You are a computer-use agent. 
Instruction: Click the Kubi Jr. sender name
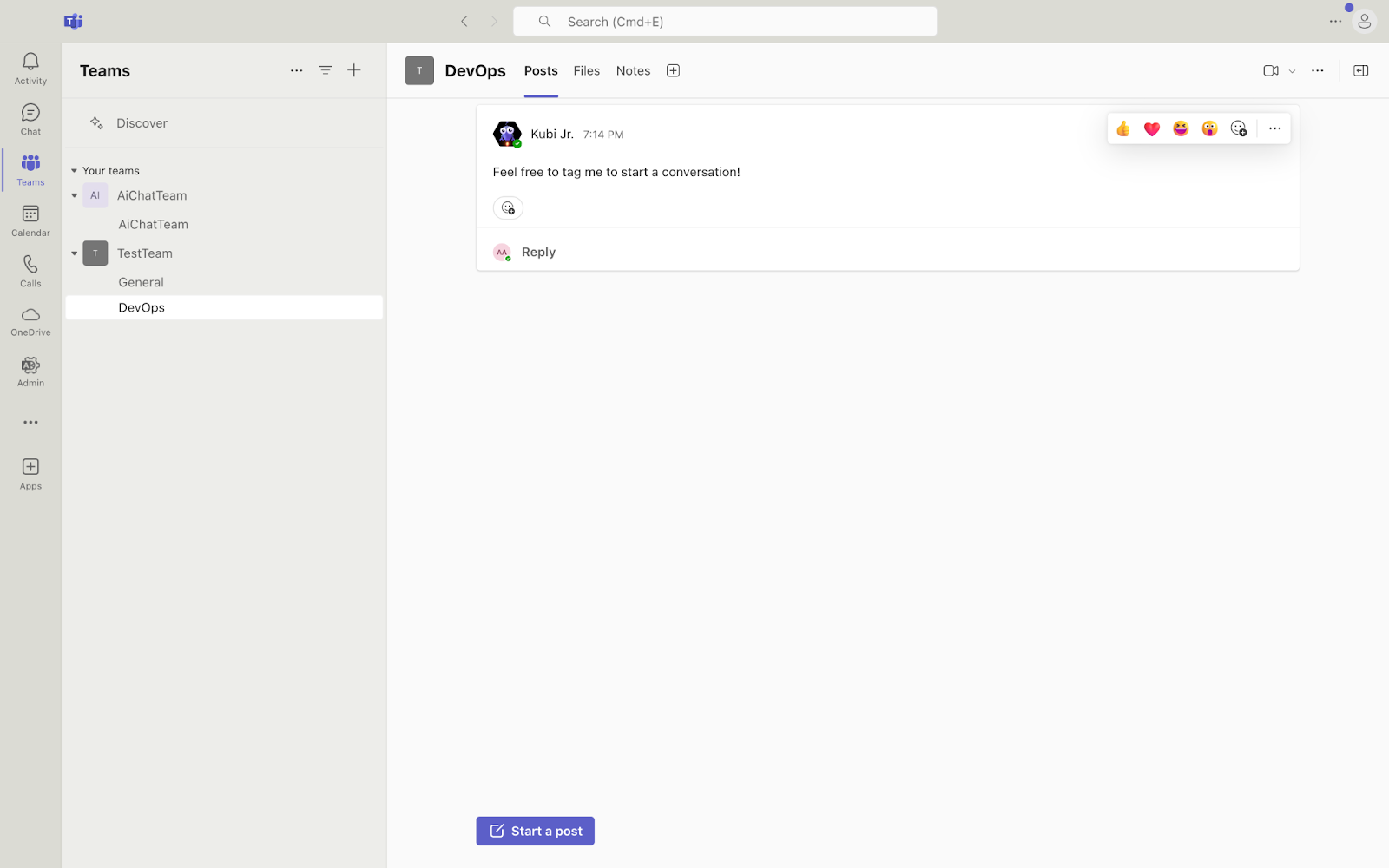pos(552,134)
